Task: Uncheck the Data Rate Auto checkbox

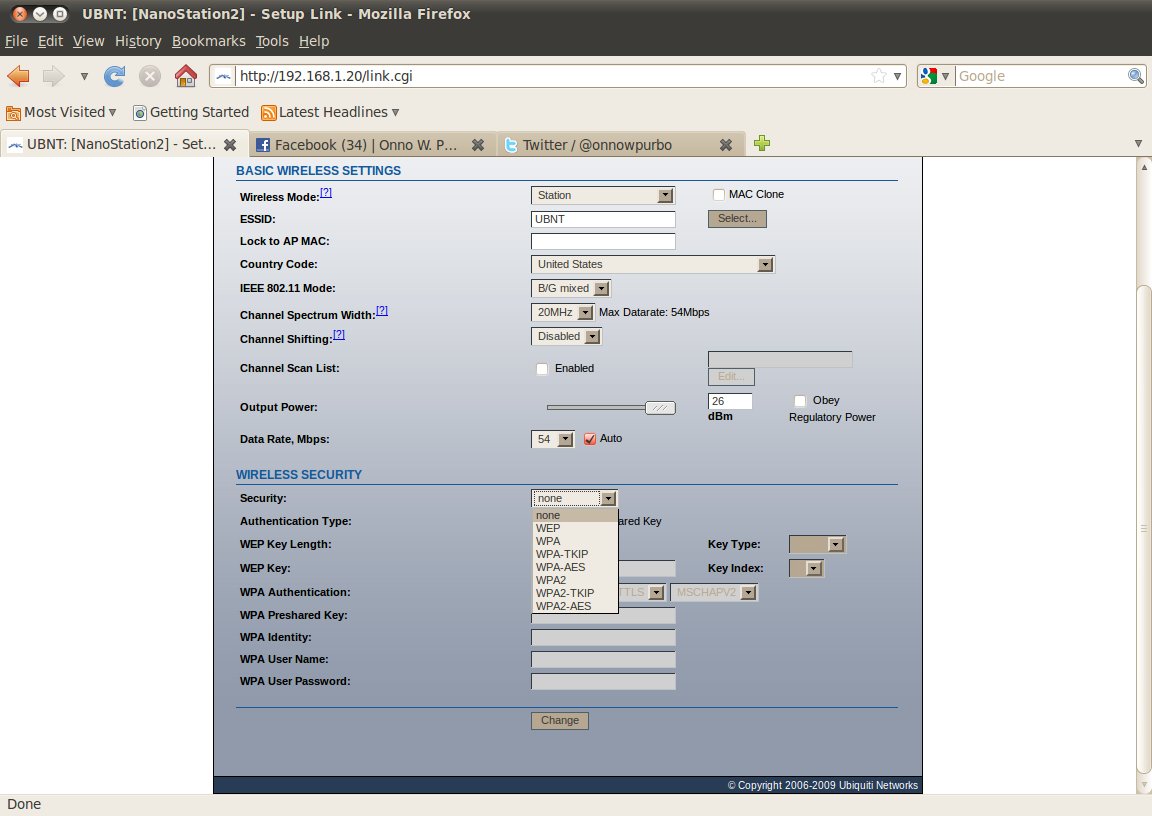Action: tap(589, 439)
